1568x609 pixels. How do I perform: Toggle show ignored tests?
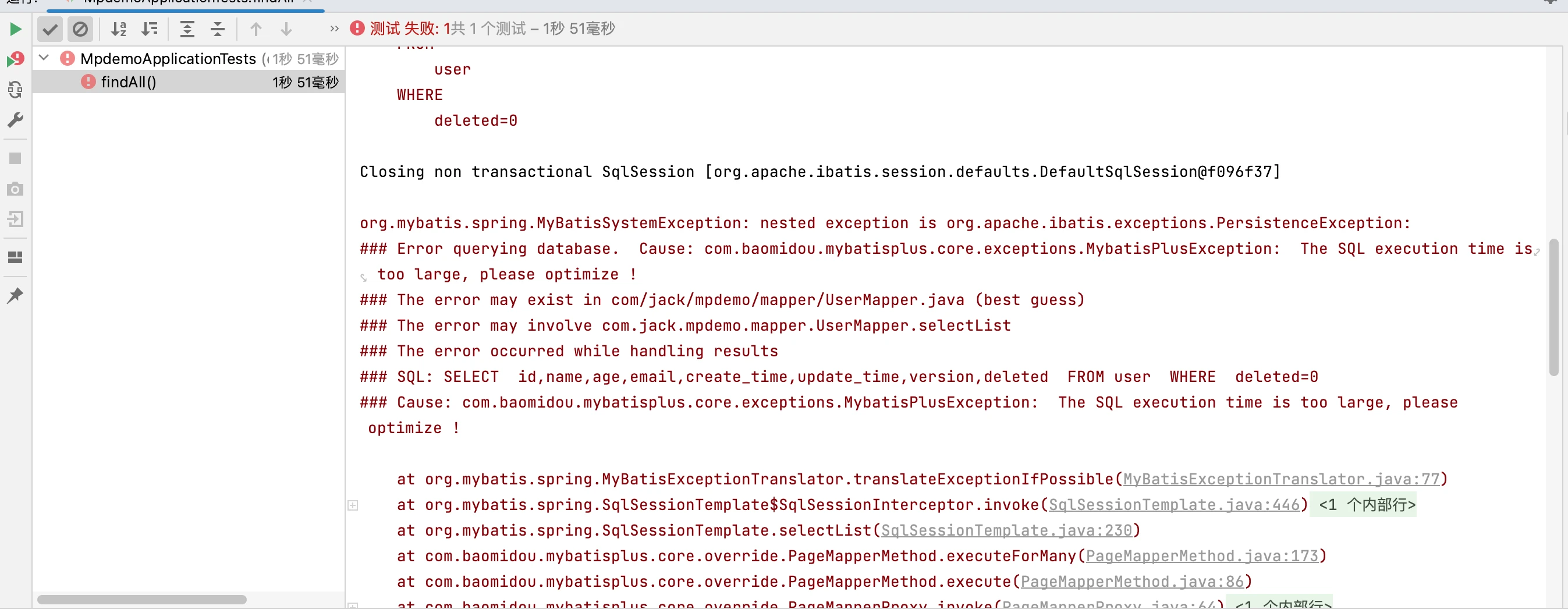(x=80, y=29)
